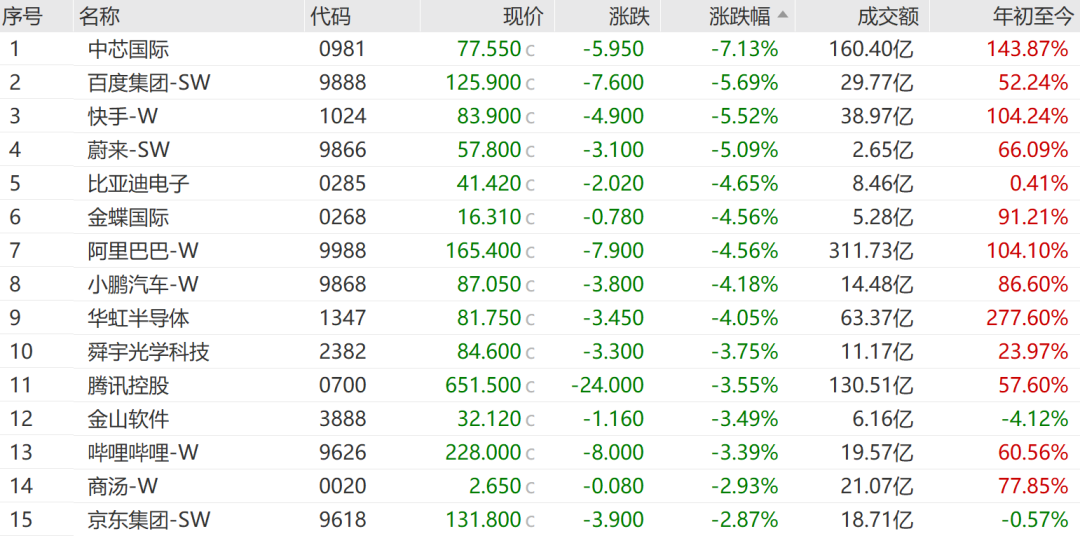Click the sort arrow beside 涨跌幅 header
This screenshot has height=536, width=1080.
(x=782, y=15)
